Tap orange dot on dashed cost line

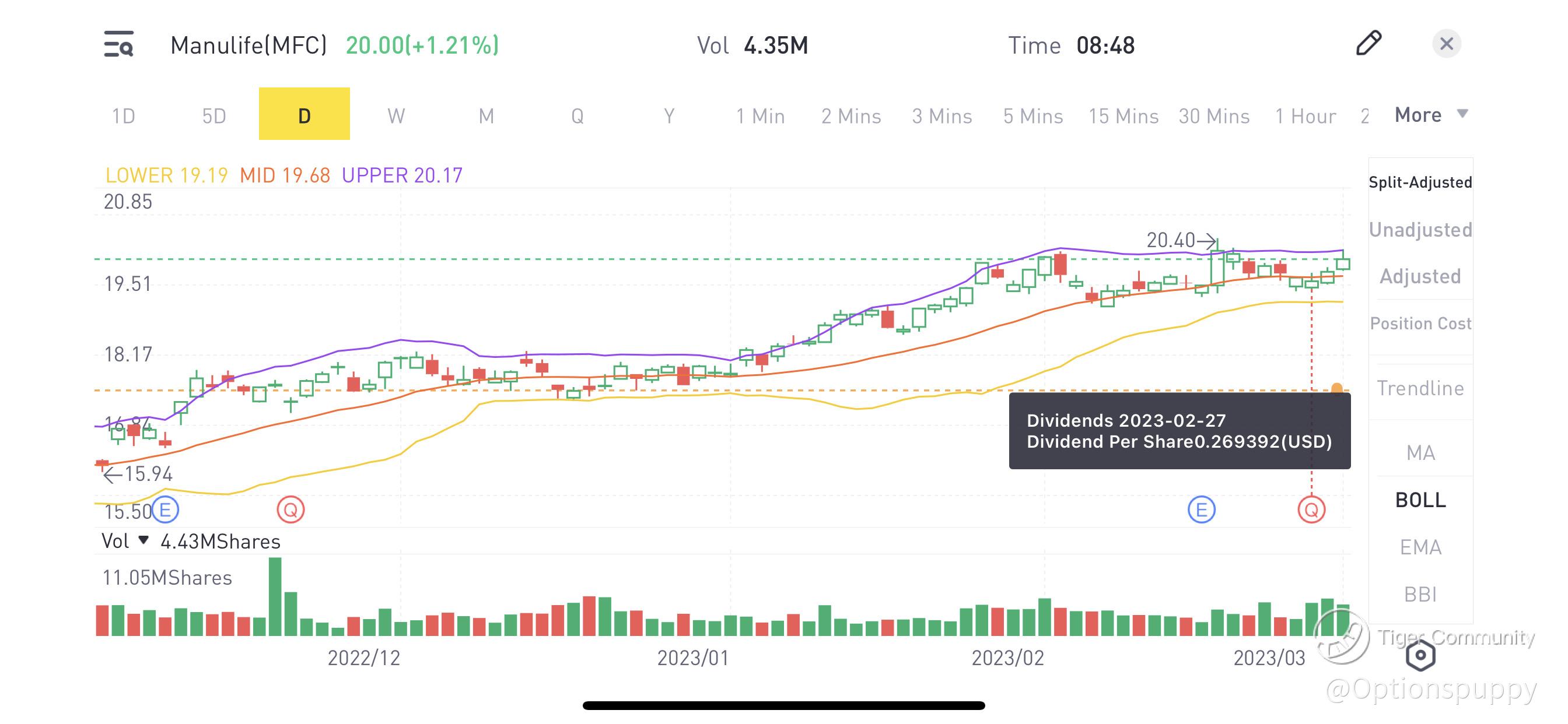click(x=1336, y=388)
